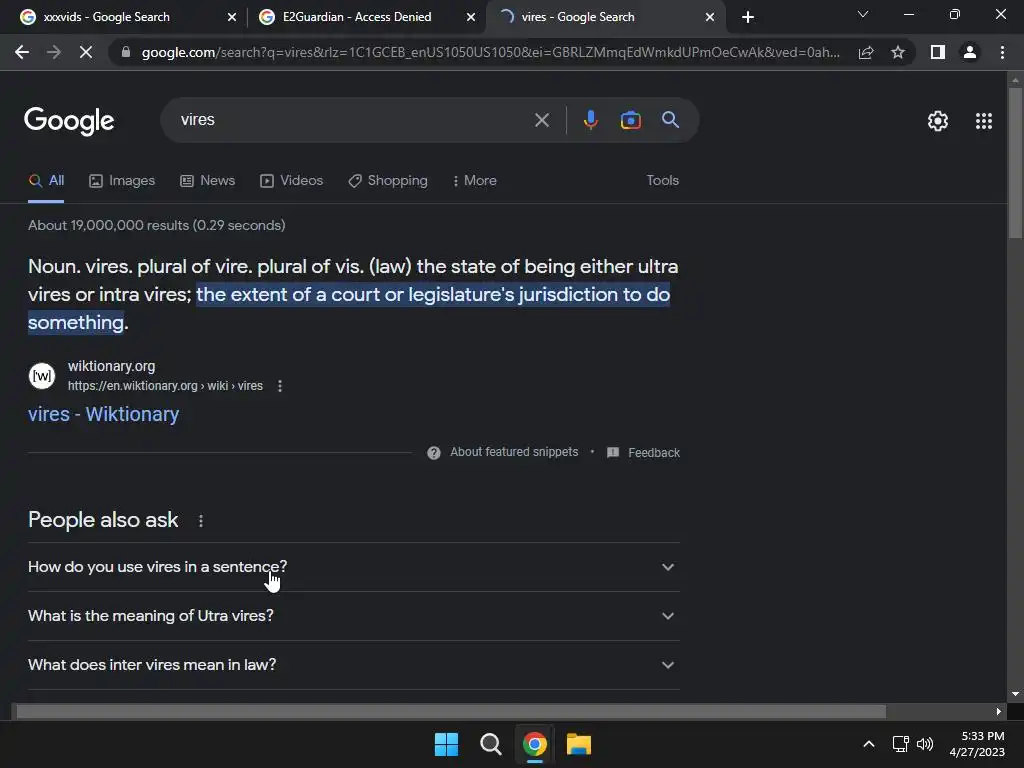
Task: Open the browser side panel icon
Action: 938,52
